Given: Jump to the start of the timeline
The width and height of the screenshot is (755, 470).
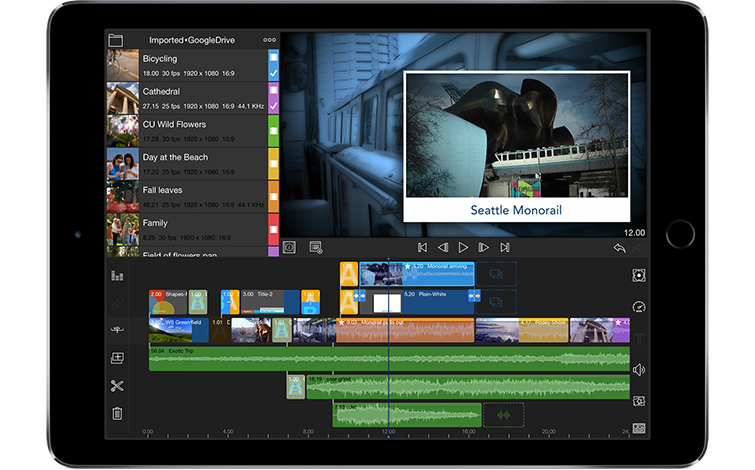Looking at the screenshot, I should (x=422, y=247).
